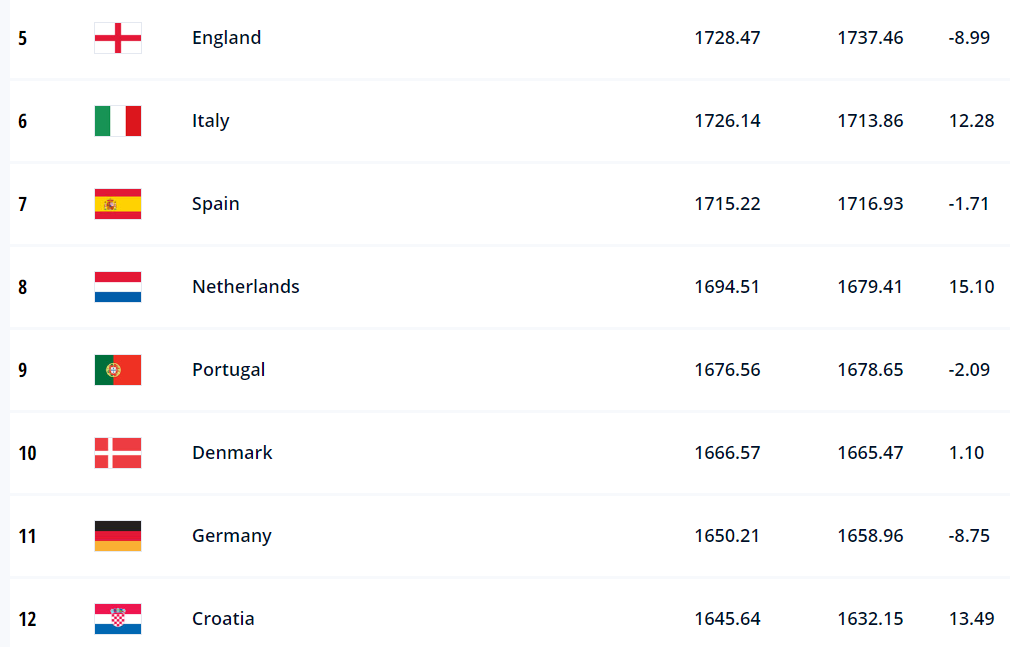
Task: Select rank number 11 row
Action: point(509,536)
